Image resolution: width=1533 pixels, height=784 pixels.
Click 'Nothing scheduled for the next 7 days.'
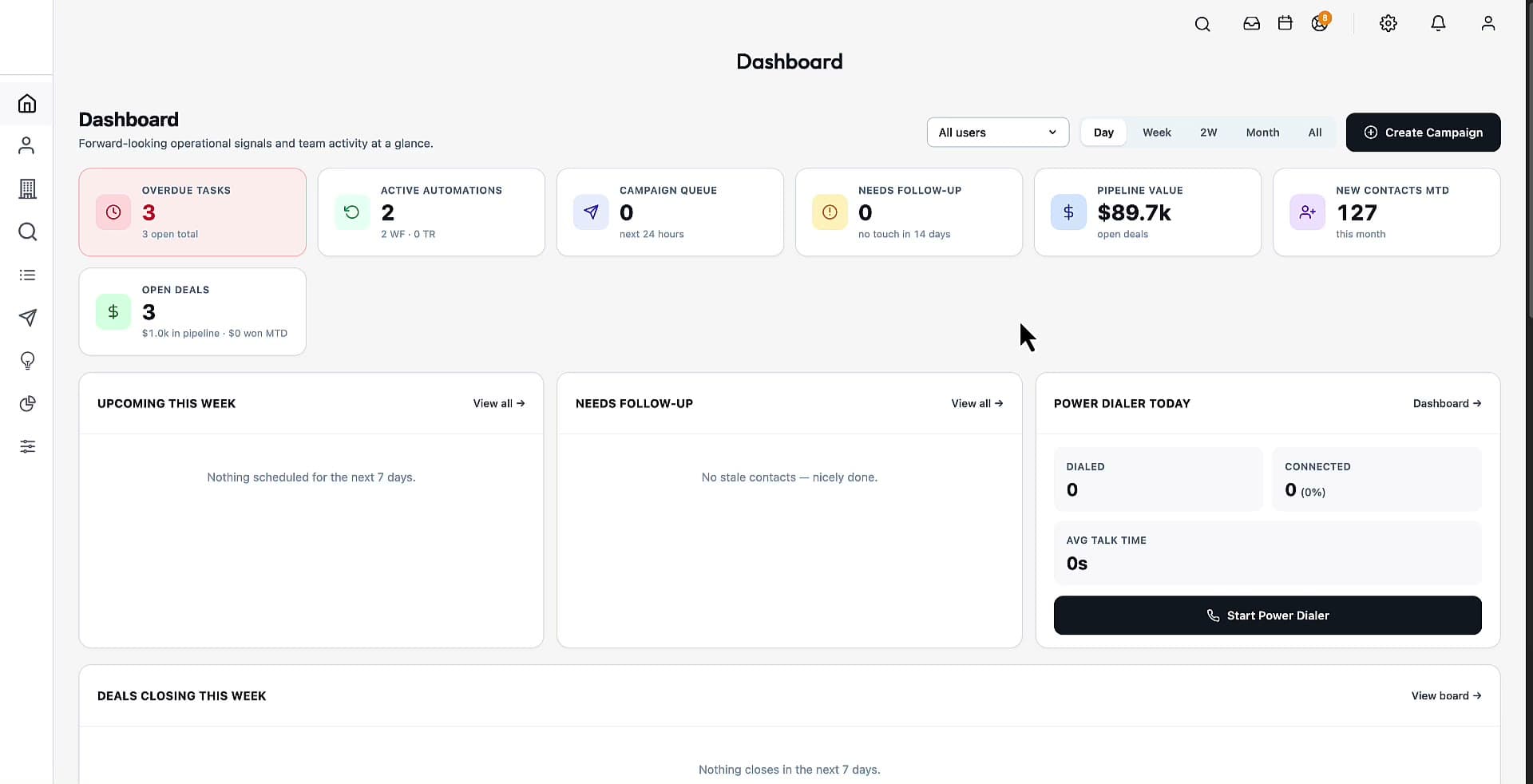311,477
